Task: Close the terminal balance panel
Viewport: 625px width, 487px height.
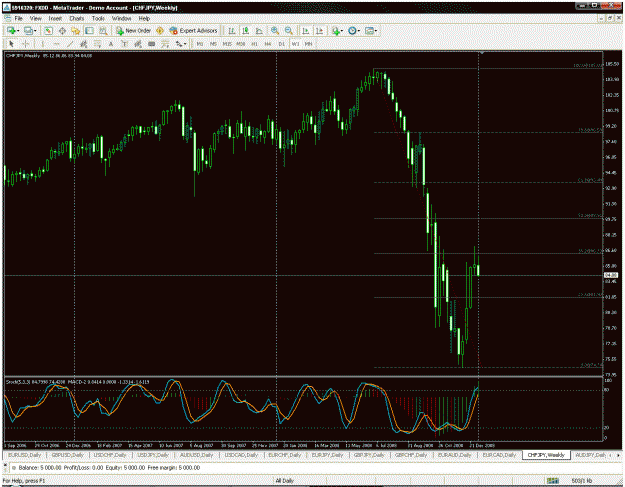Action: pyautogui.click(x=5, y=464)
